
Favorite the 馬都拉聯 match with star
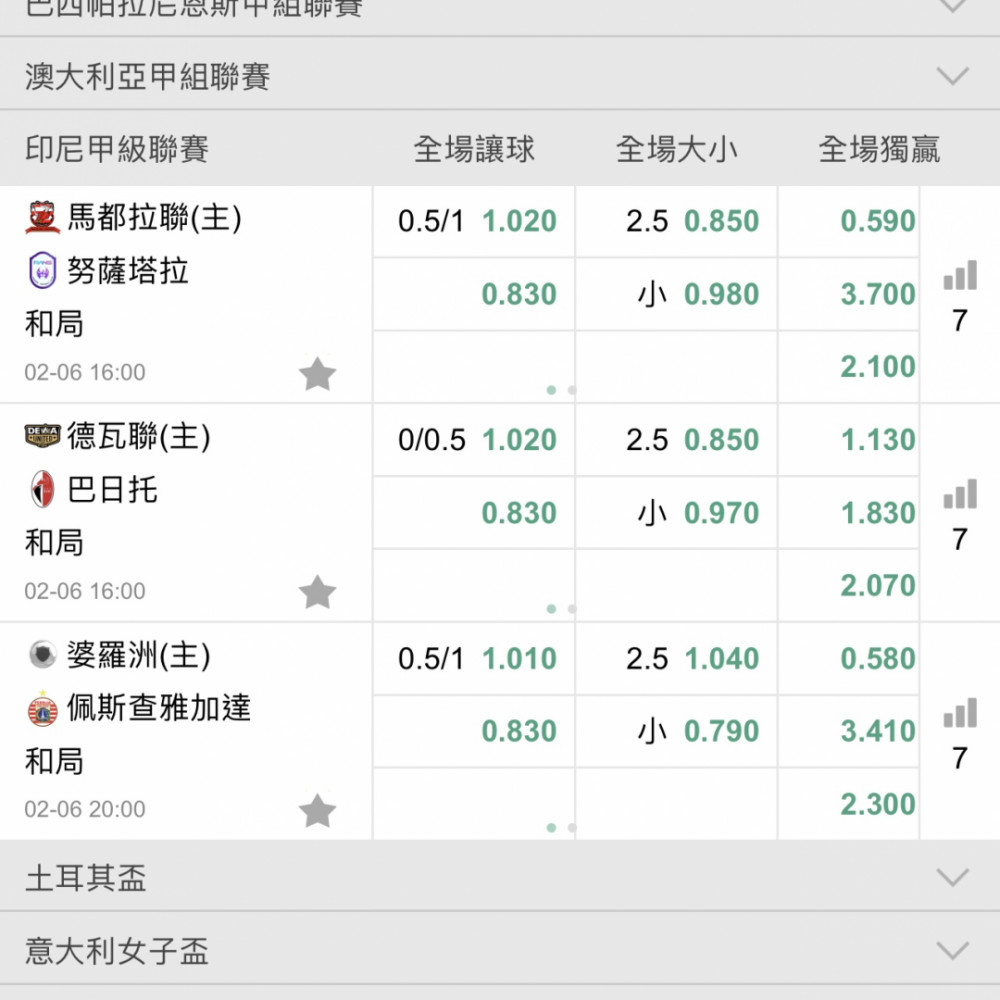pos(318,375)
